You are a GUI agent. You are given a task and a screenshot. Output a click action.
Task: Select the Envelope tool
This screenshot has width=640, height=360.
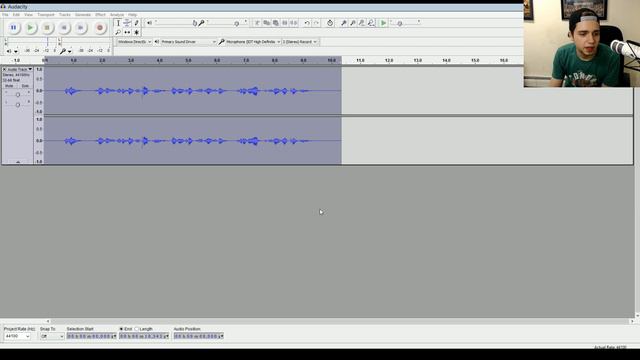[127, 23]
